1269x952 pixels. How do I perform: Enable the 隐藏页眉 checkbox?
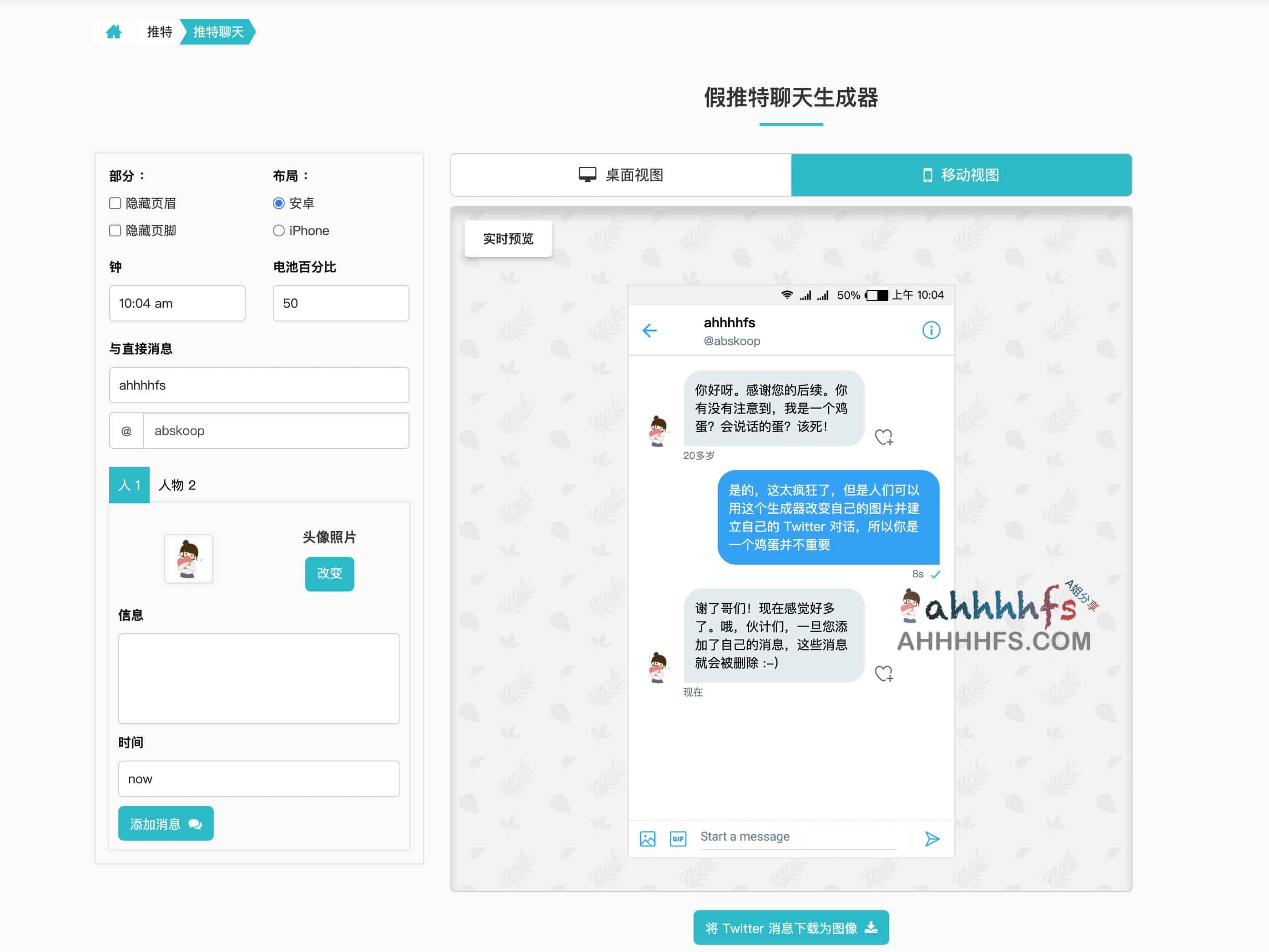coord(115,203)
